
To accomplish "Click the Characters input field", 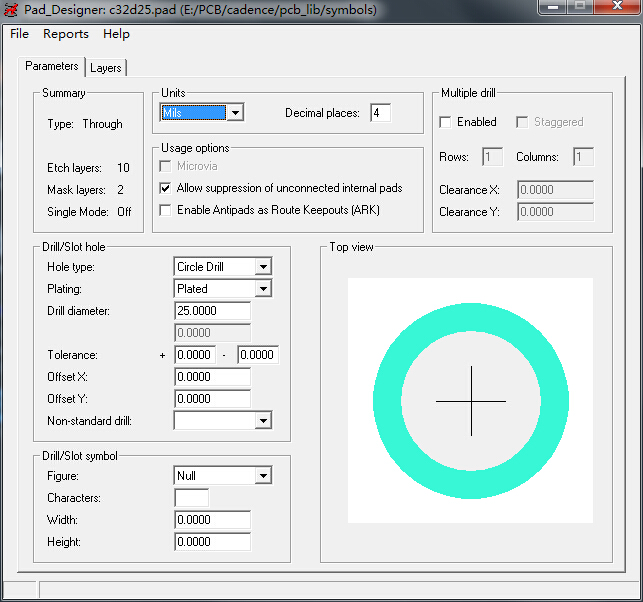I will coord(192,498).
